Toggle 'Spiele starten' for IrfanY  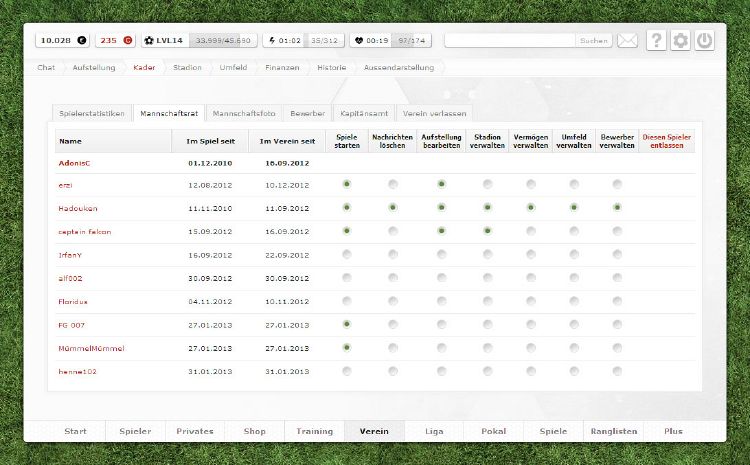[x=347, y=254]
